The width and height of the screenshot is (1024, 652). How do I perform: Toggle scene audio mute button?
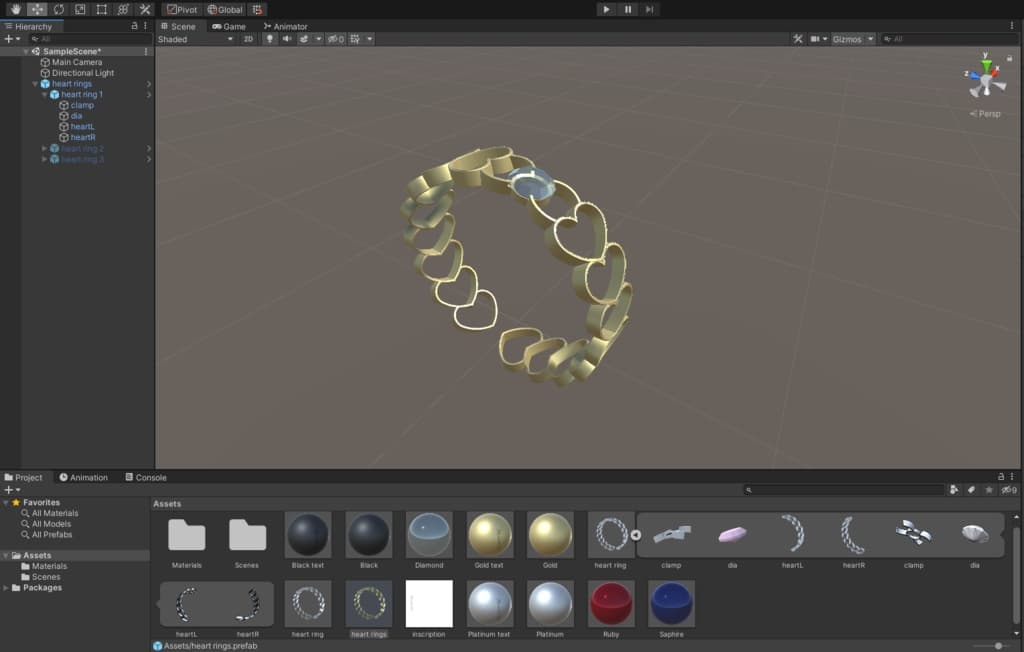point(287,39)
